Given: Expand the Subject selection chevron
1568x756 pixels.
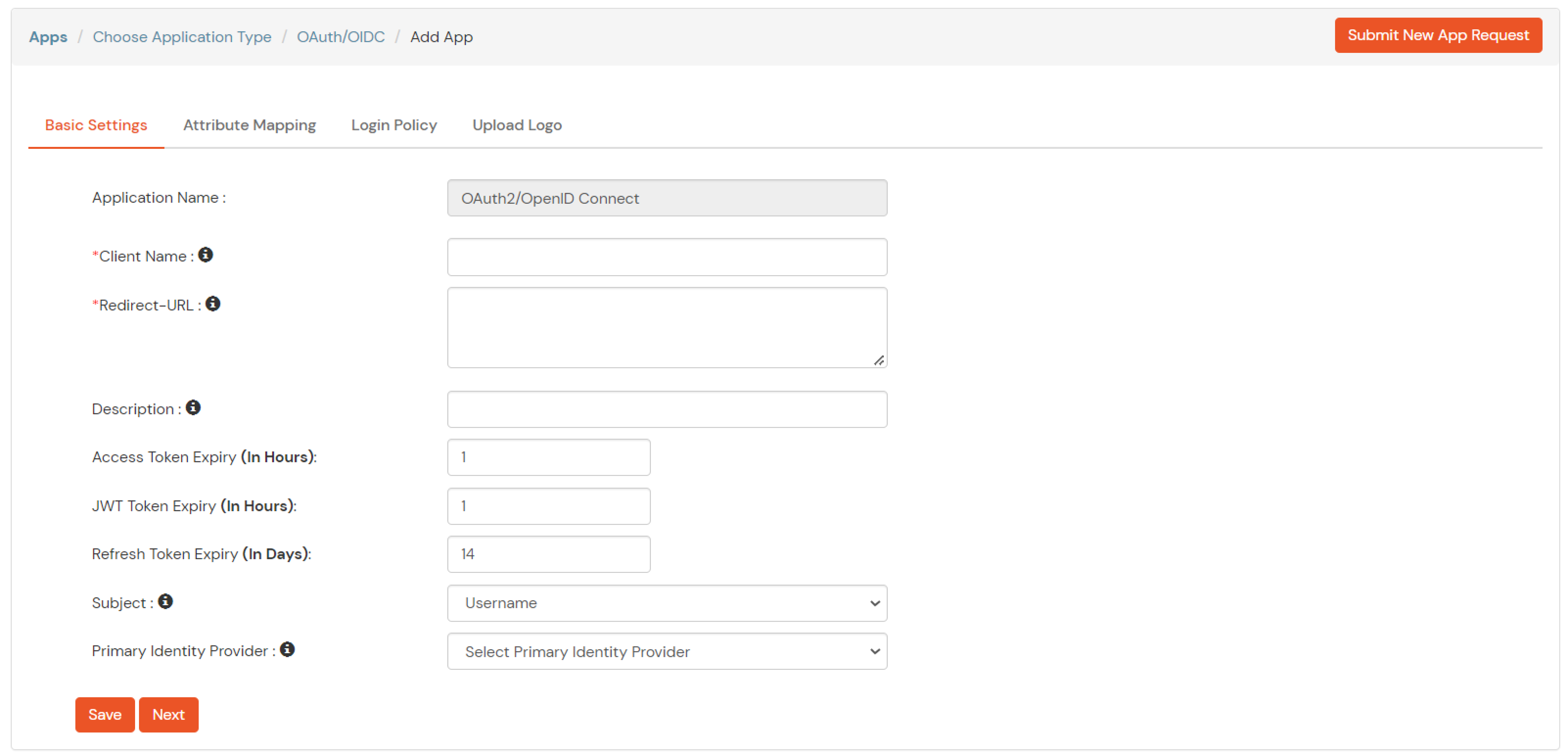Looking at the screenshot, I should [x=875, y=603].
